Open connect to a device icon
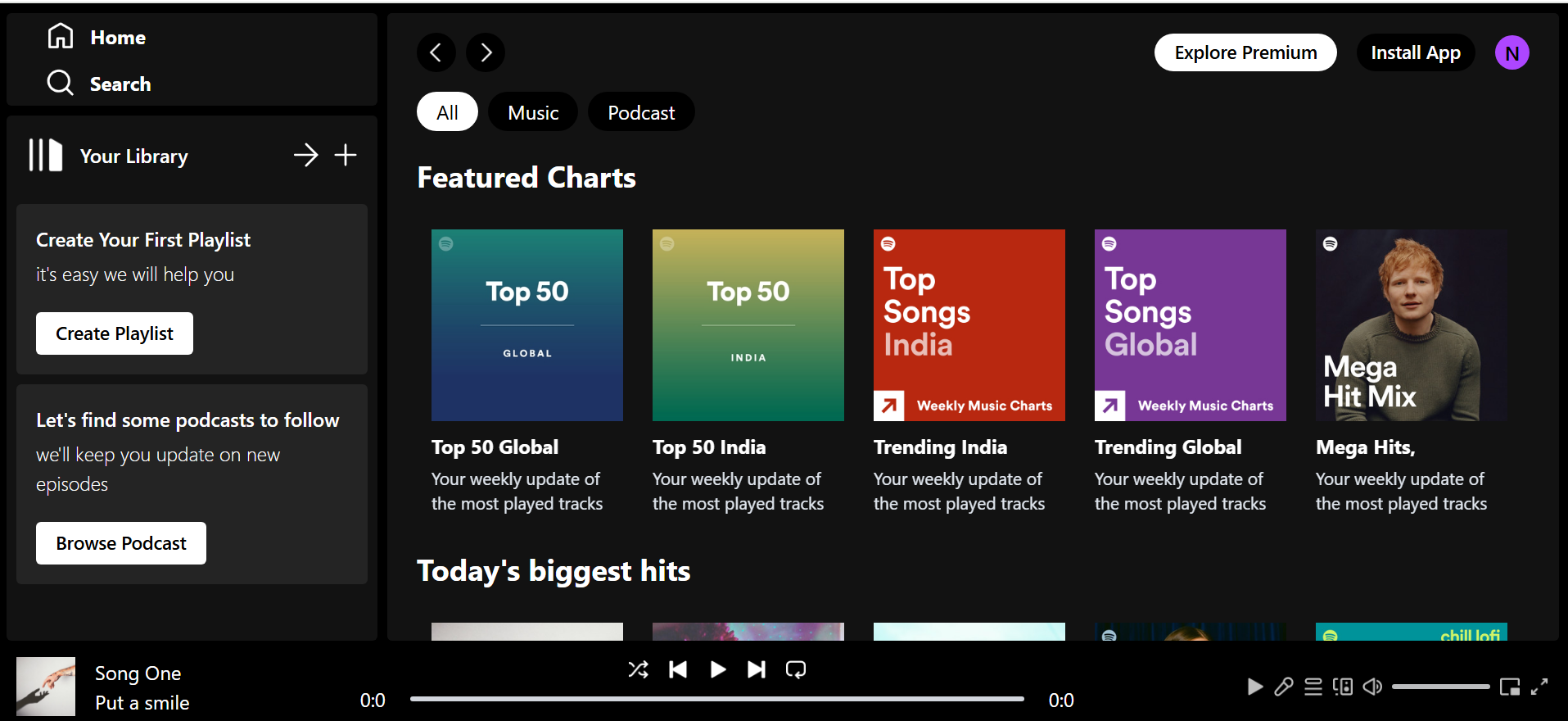The width and height of the screenshot is (1568, 721). pos(1343,687)
